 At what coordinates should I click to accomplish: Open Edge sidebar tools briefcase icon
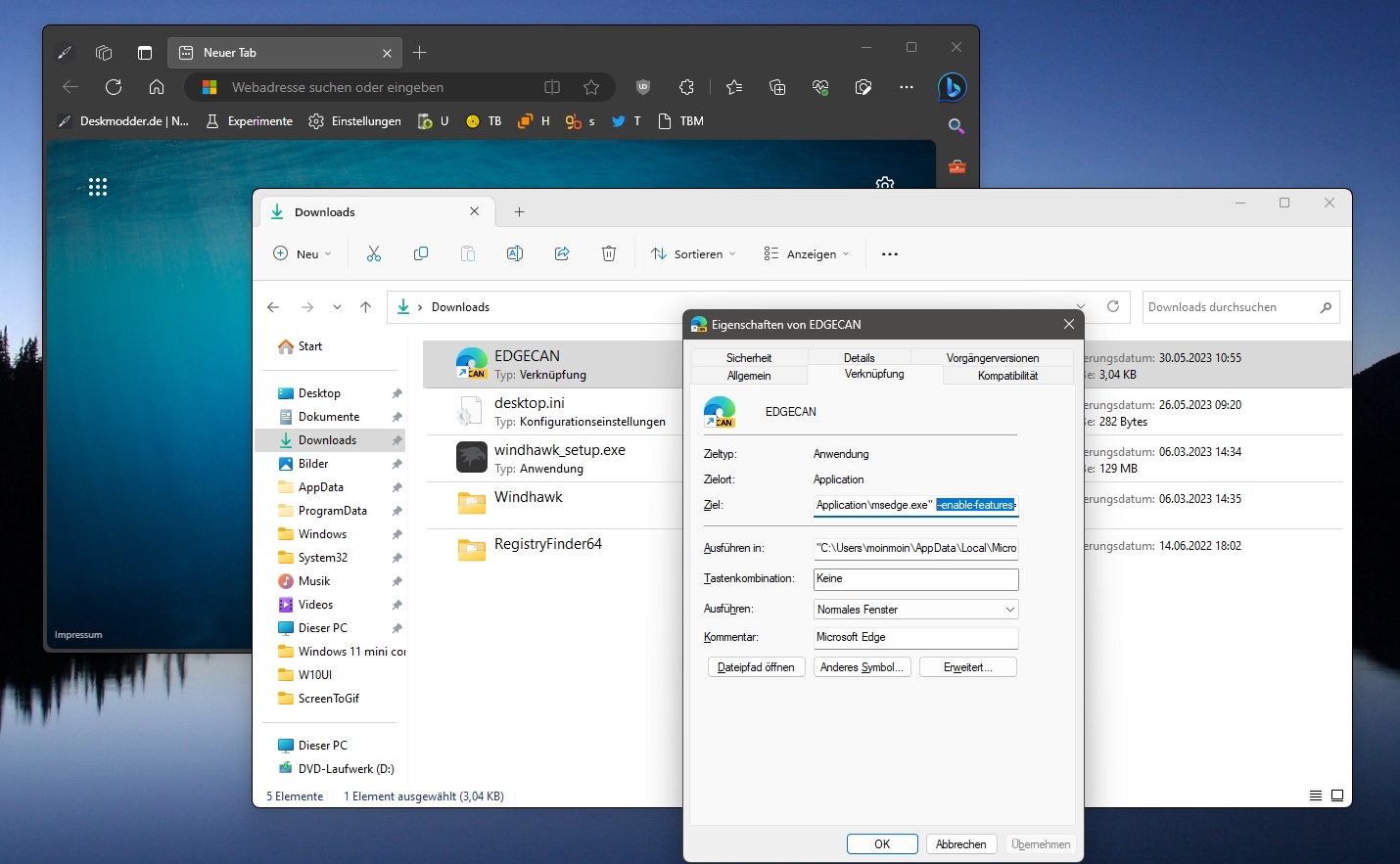point(957,166)
